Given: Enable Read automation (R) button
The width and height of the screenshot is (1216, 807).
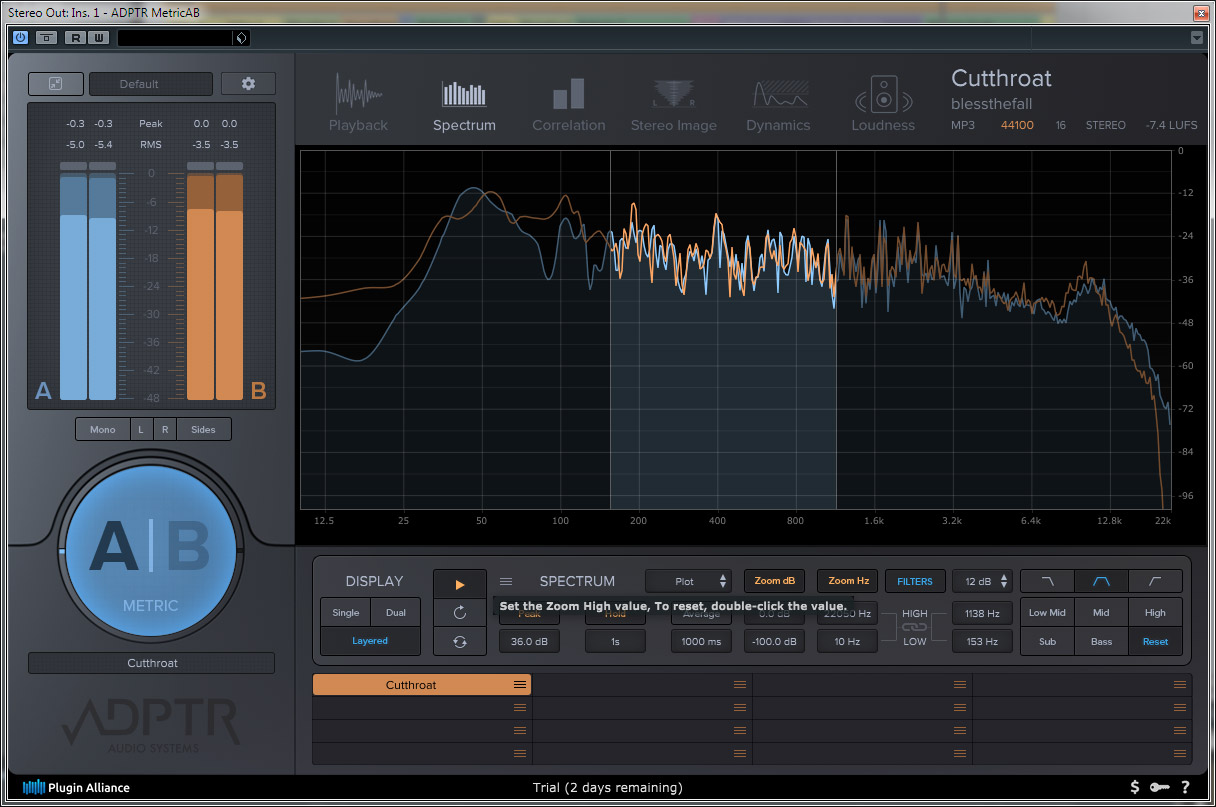Looking at the screenshot, I should pyautogui.click(x=75, y=38).
